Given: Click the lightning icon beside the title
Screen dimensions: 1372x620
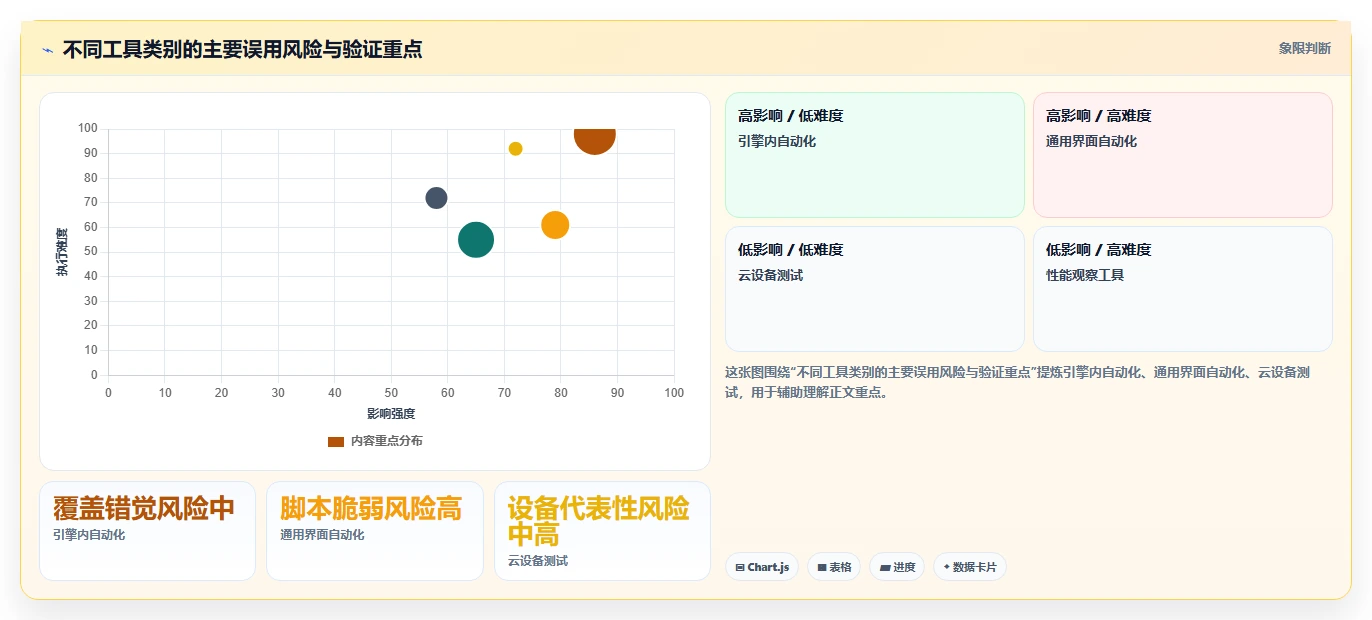Looking at the screenshot, I should click(47, 50).
